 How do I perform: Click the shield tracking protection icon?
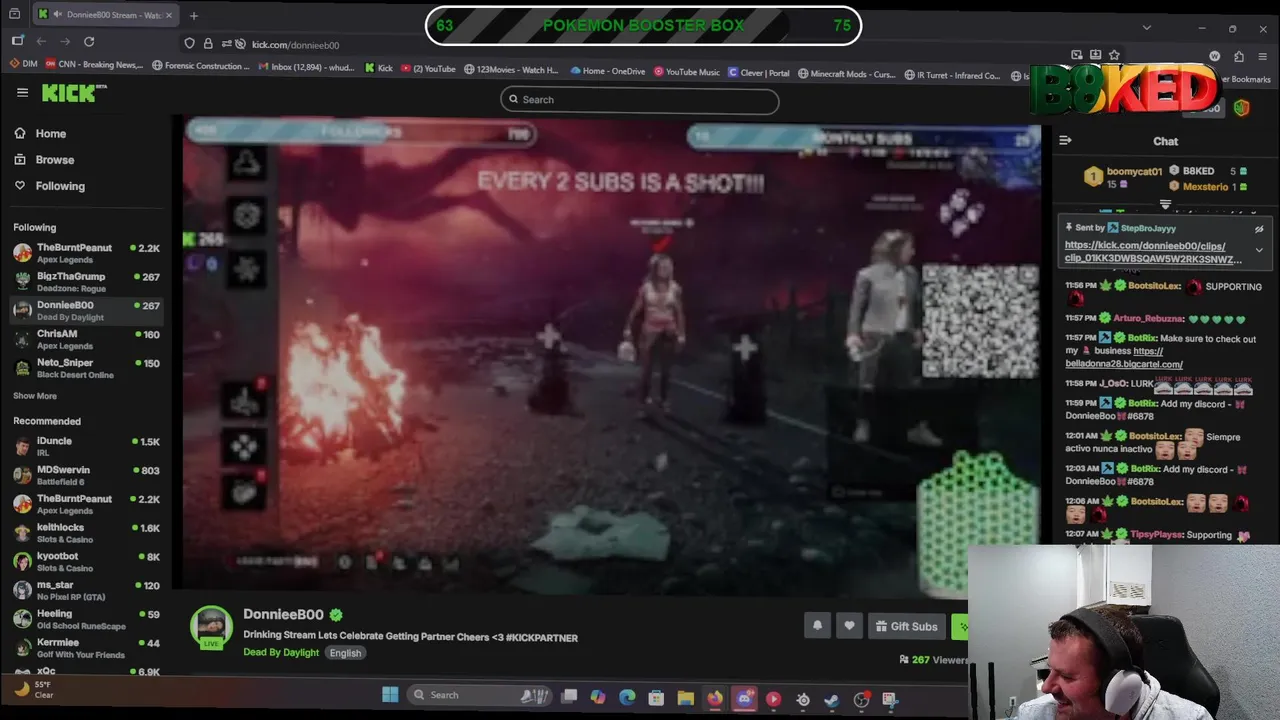coord(189,44)
